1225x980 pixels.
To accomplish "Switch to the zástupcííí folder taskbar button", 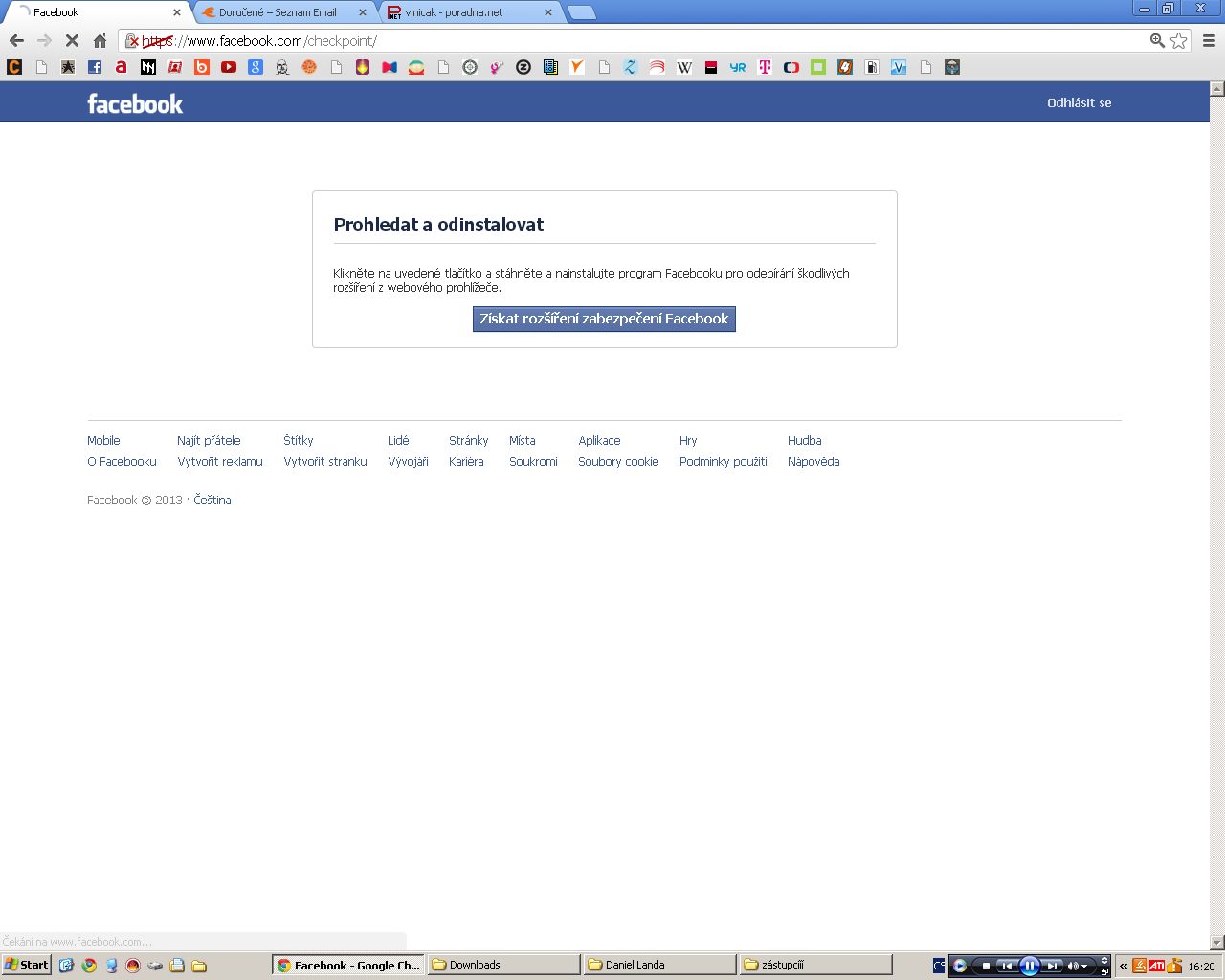I will click(816, 965).
